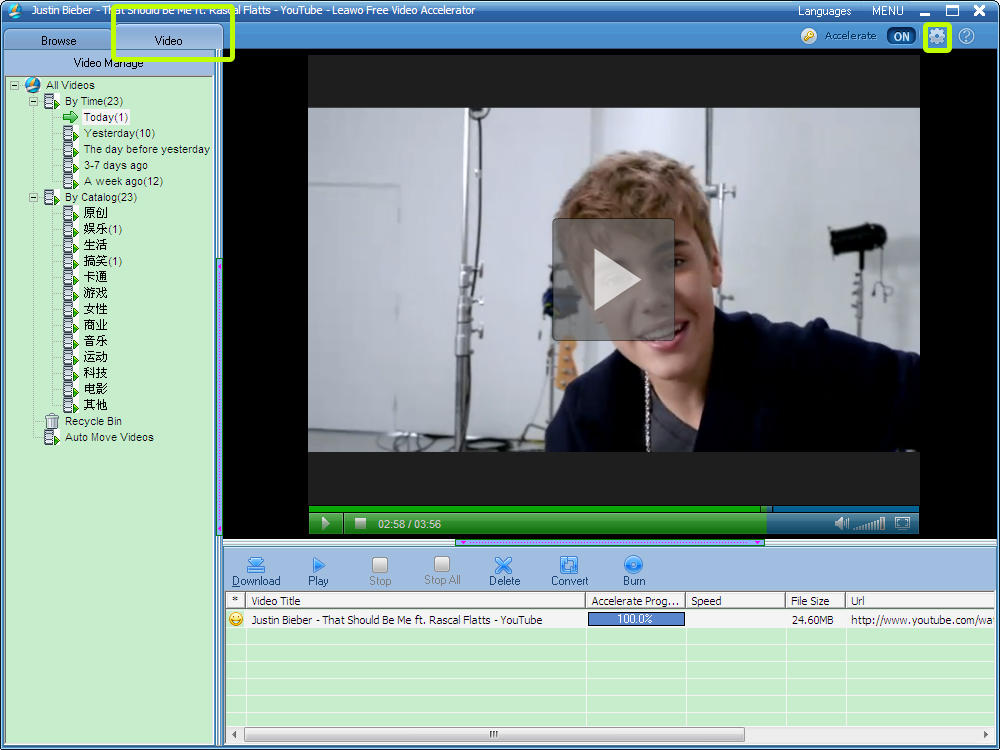Switch to the Browse tab
This screenshot has width=1000, height=750.
59,40
